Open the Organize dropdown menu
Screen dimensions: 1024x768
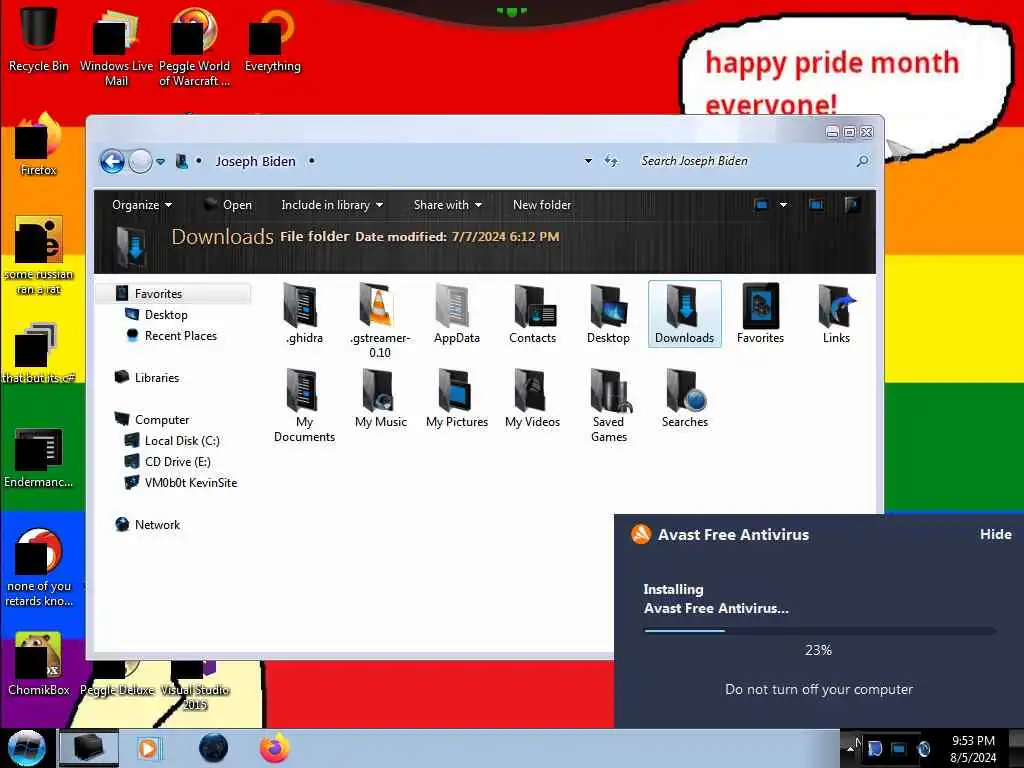(x=142, y=205)
